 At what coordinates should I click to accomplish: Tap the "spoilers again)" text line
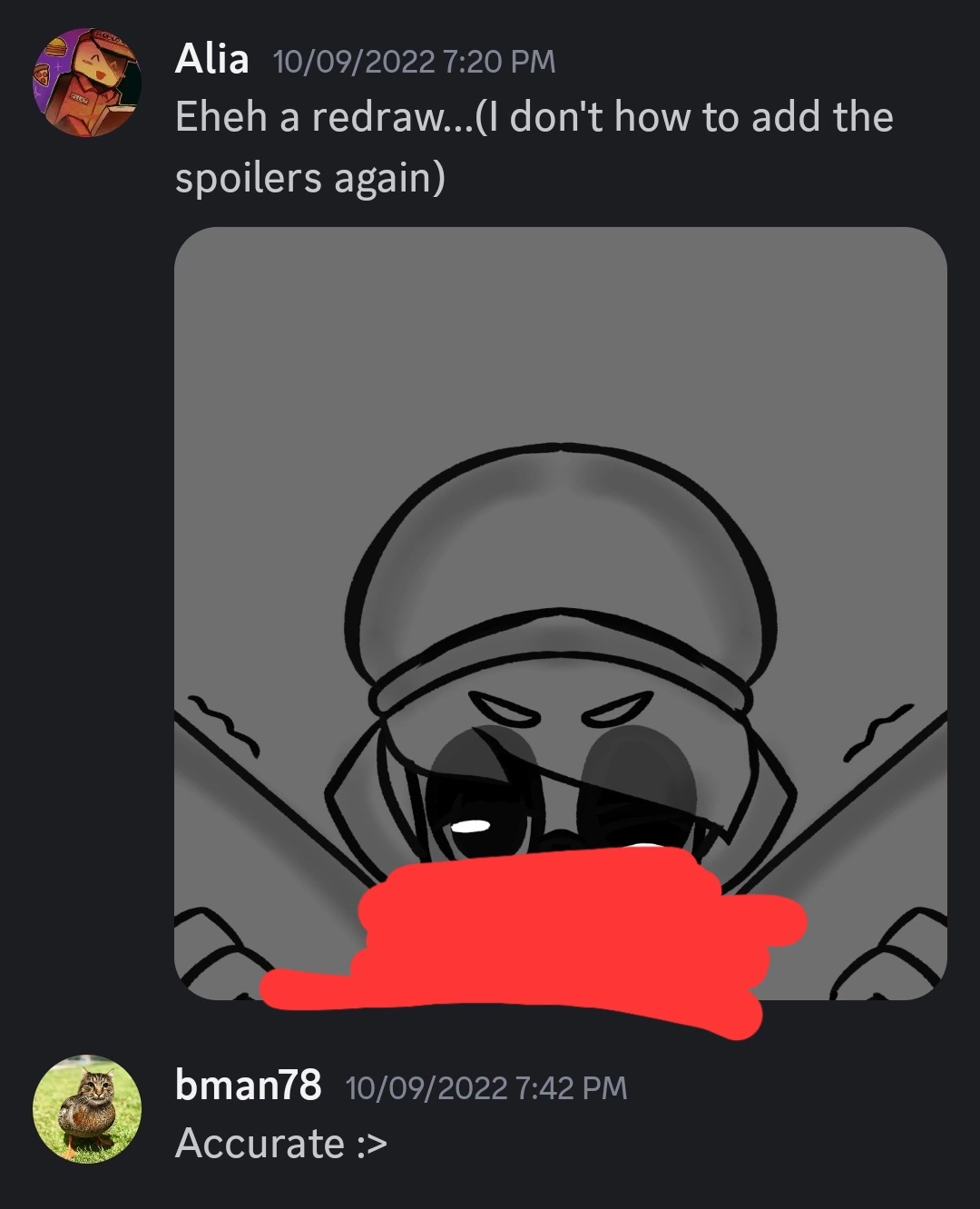pyautogui.click(x=309, y=178)
